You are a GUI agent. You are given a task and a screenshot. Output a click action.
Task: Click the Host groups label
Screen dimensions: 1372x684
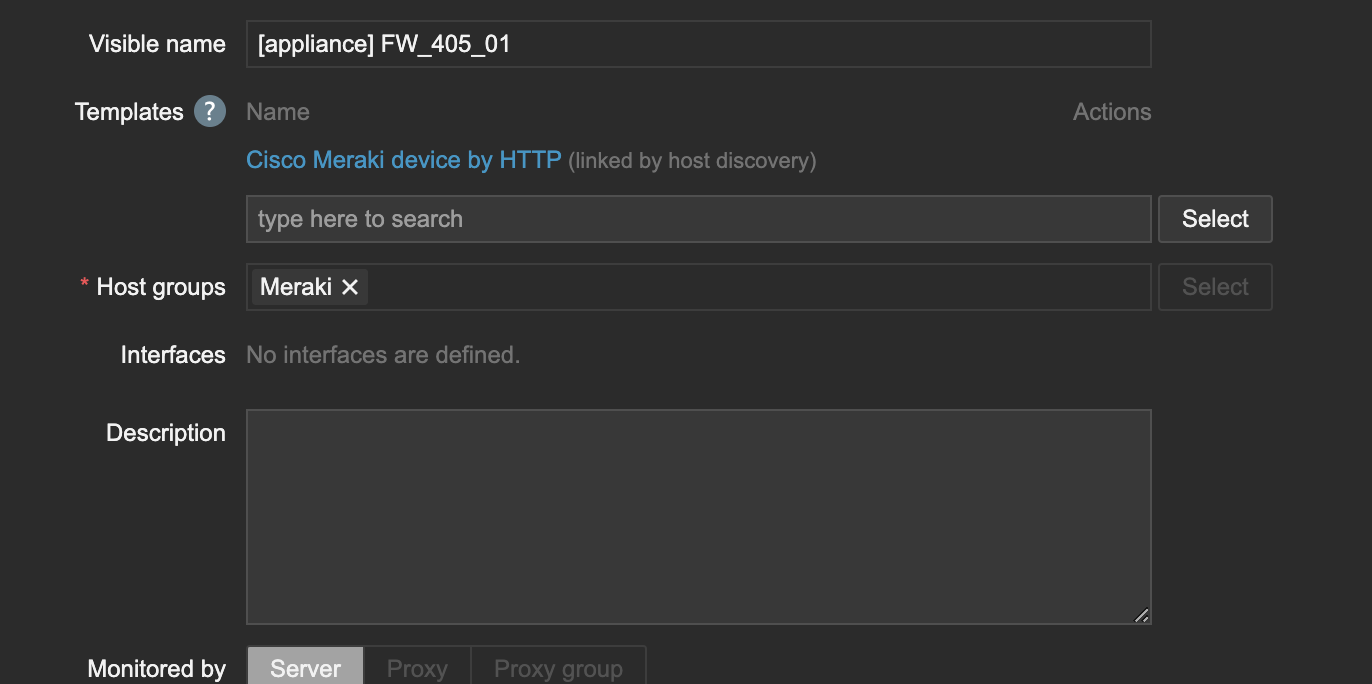161,287
